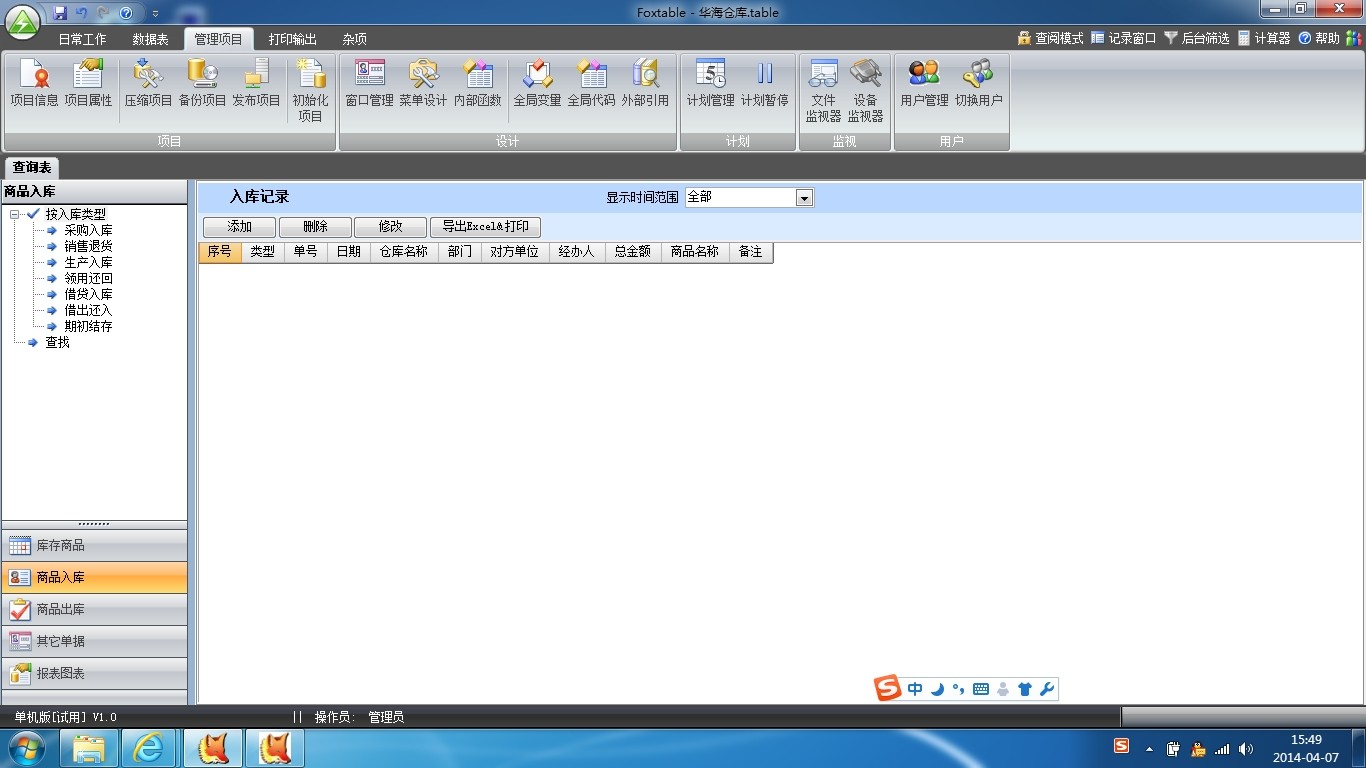
Task: Open 窗口管理 designer
Action: click(x=369, y=83)
